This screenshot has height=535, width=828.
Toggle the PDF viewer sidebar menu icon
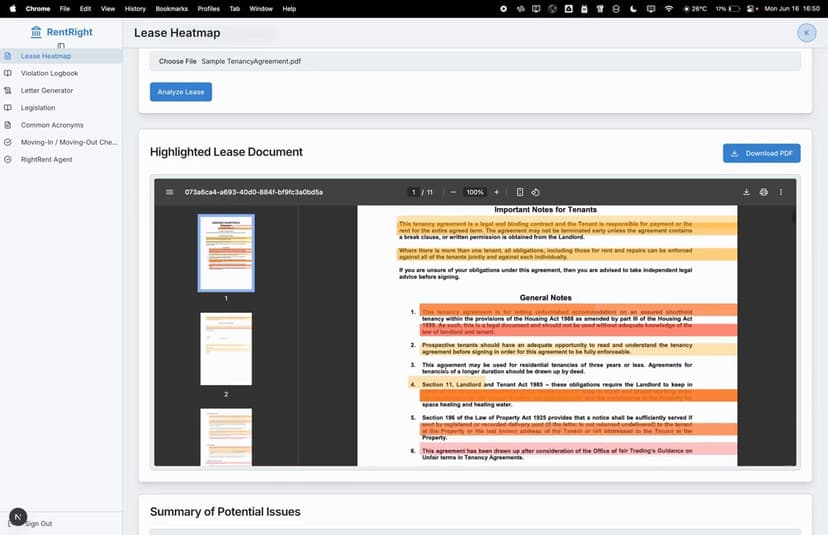click(x=170, y=192)
